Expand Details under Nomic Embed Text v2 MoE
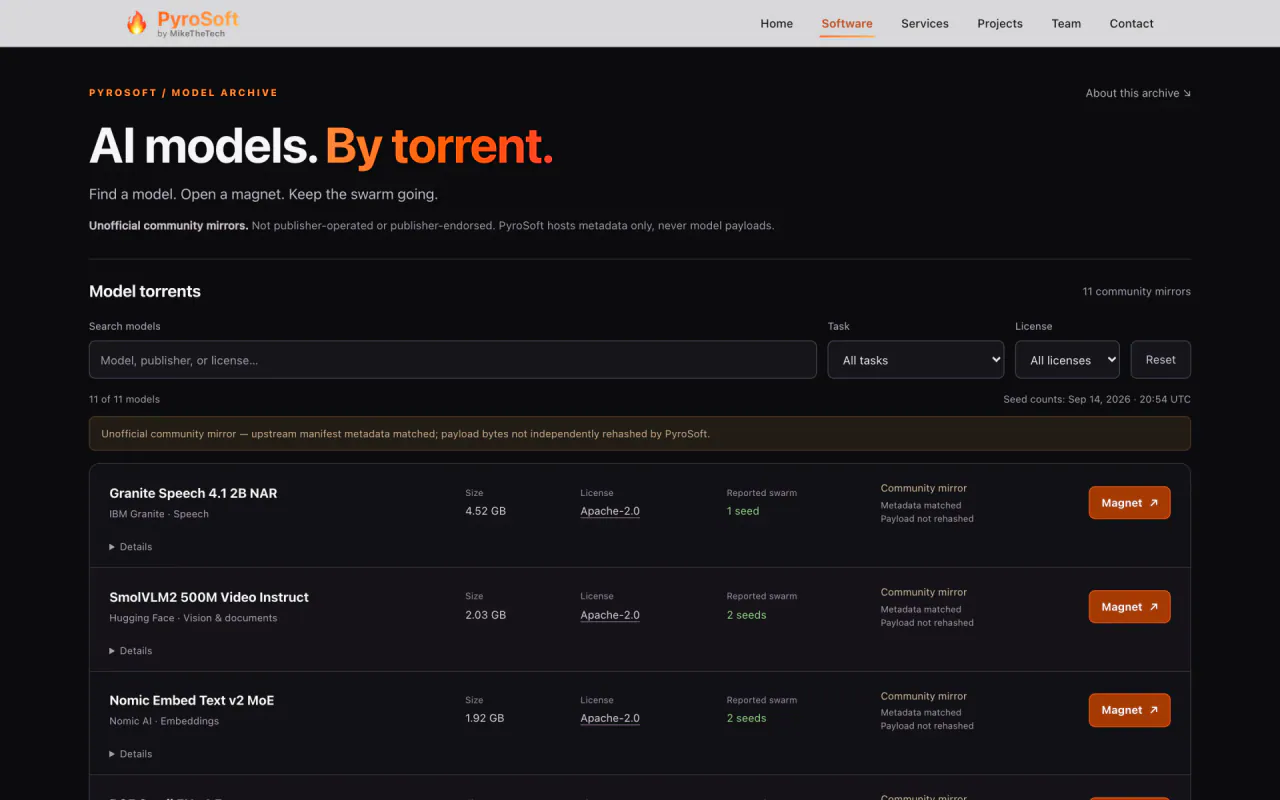The image size is (1280, 800). (x=131, y=754)
